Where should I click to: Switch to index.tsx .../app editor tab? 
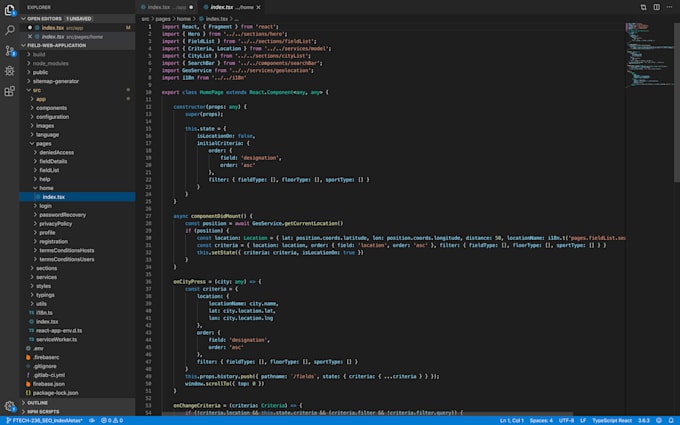[x=167, y=7]
